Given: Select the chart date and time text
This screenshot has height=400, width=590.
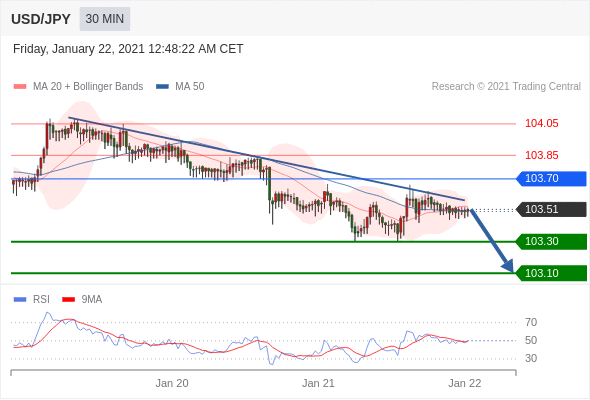Looking at the screenshot, I should (128, 49).
